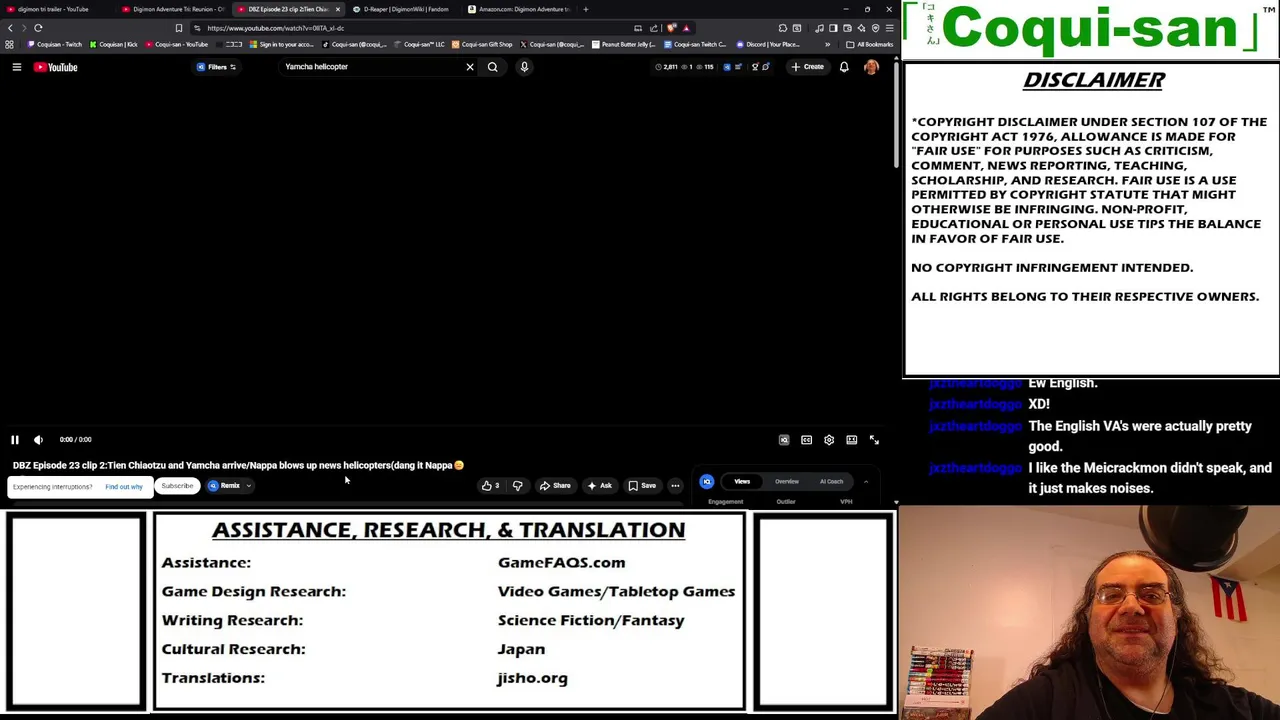1280x720 pixels.
Task: Switch the player to theater mode
Action: [852, 440]
